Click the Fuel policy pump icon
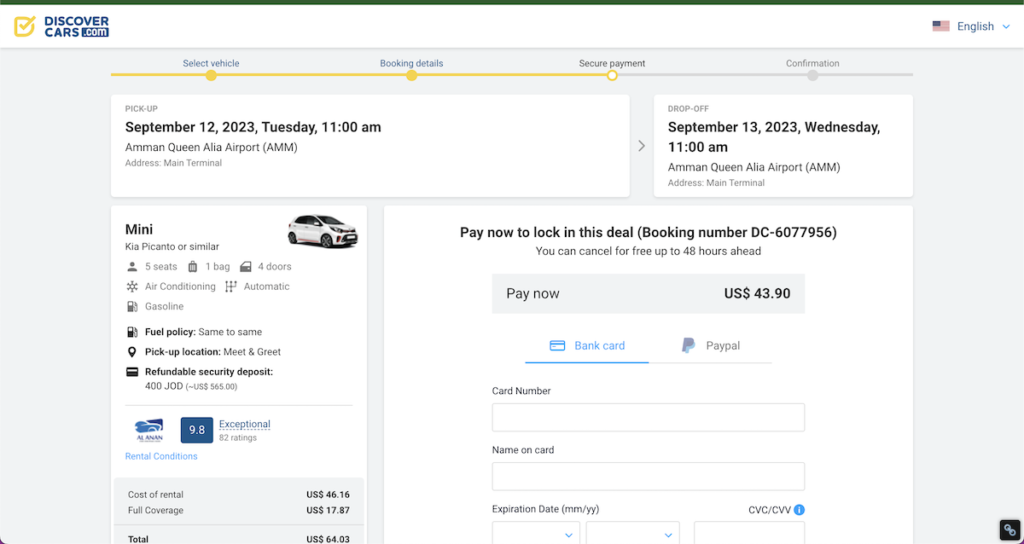 point(132,332)
